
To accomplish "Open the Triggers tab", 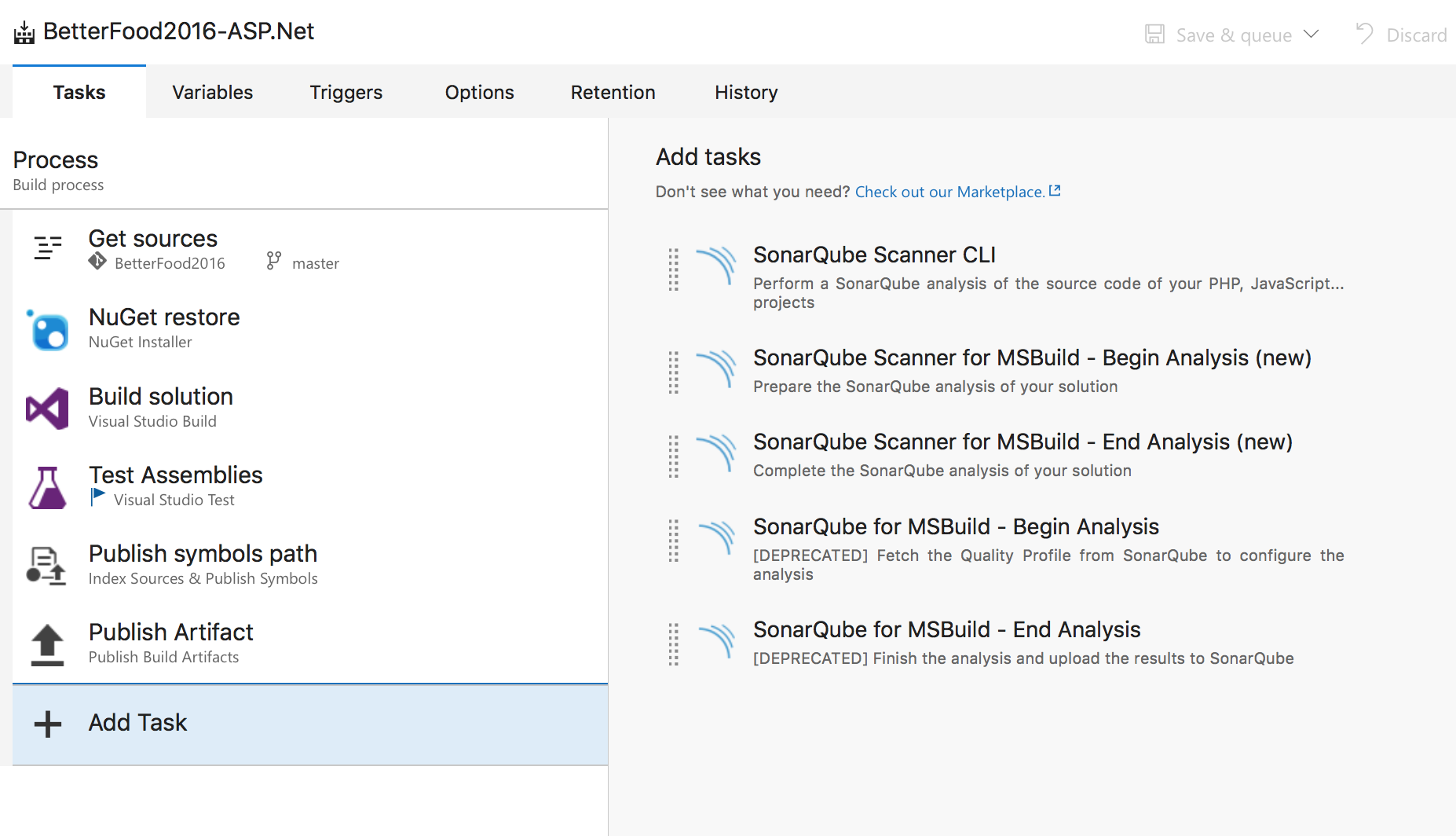I will click(346, 92).
